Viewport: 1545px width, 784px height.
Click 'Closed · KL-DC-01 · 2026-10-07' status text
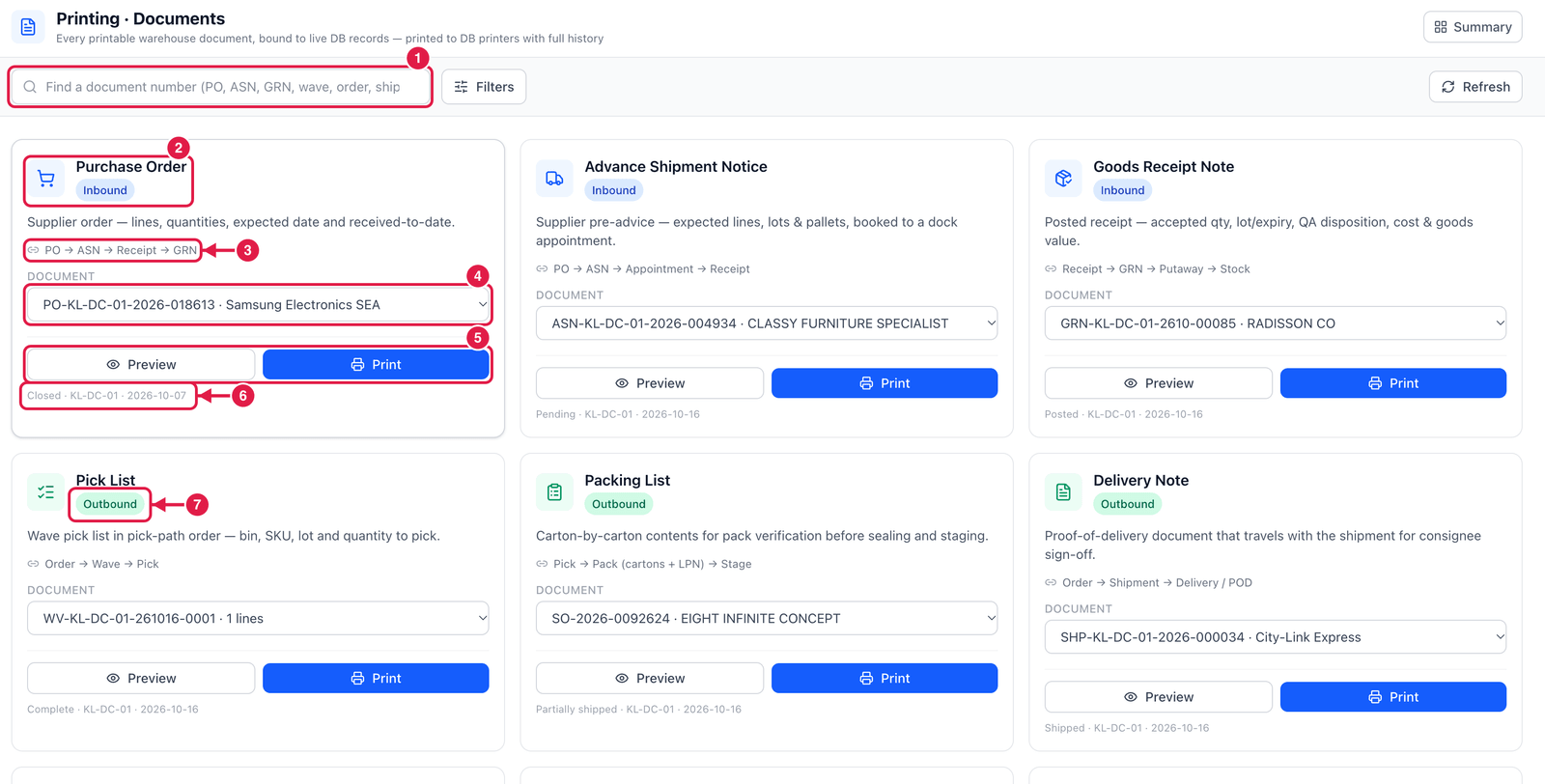coord(106,396)
